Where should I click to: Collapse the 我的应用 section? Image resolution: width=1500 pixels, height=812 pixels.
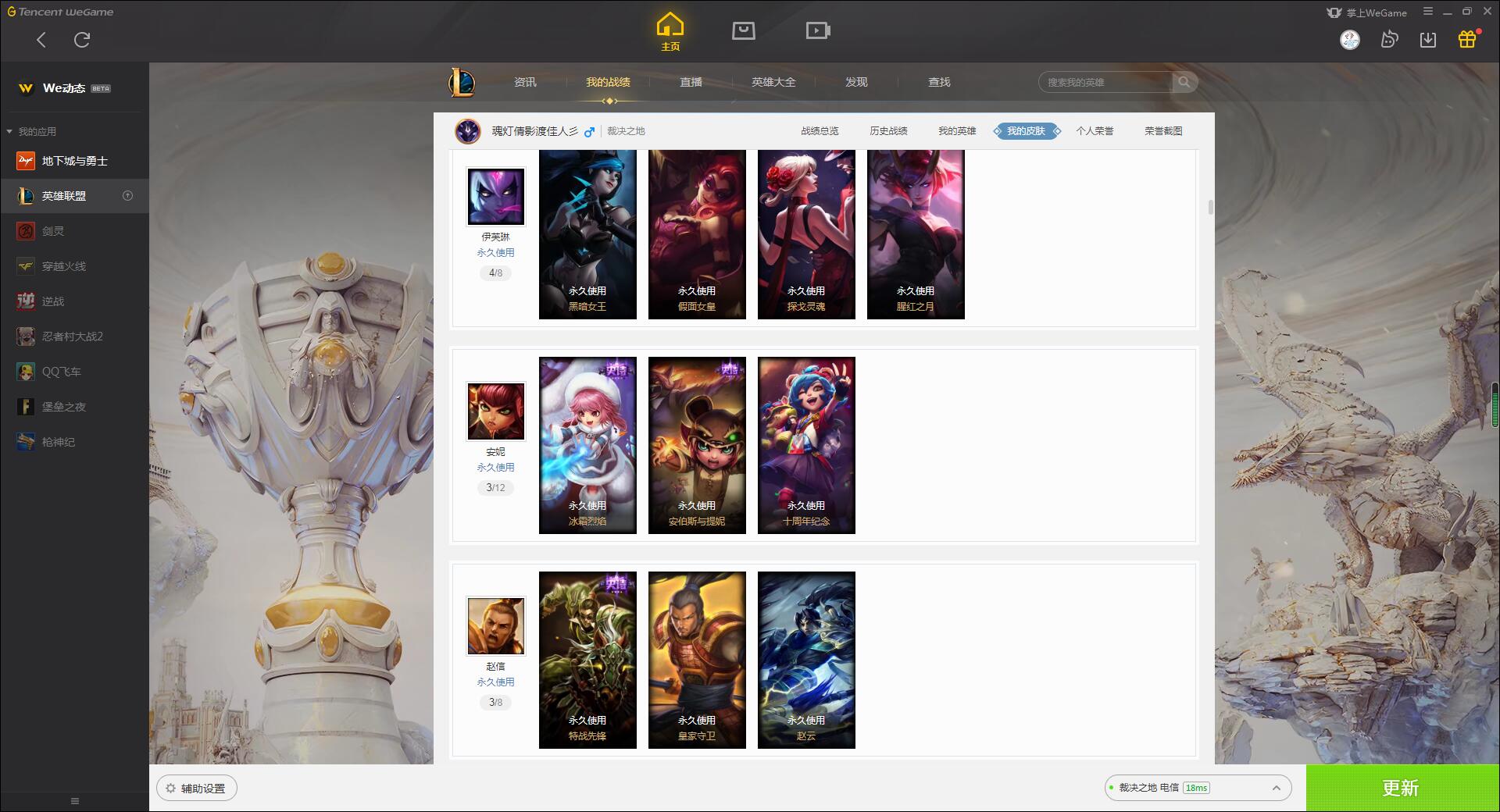31,131
